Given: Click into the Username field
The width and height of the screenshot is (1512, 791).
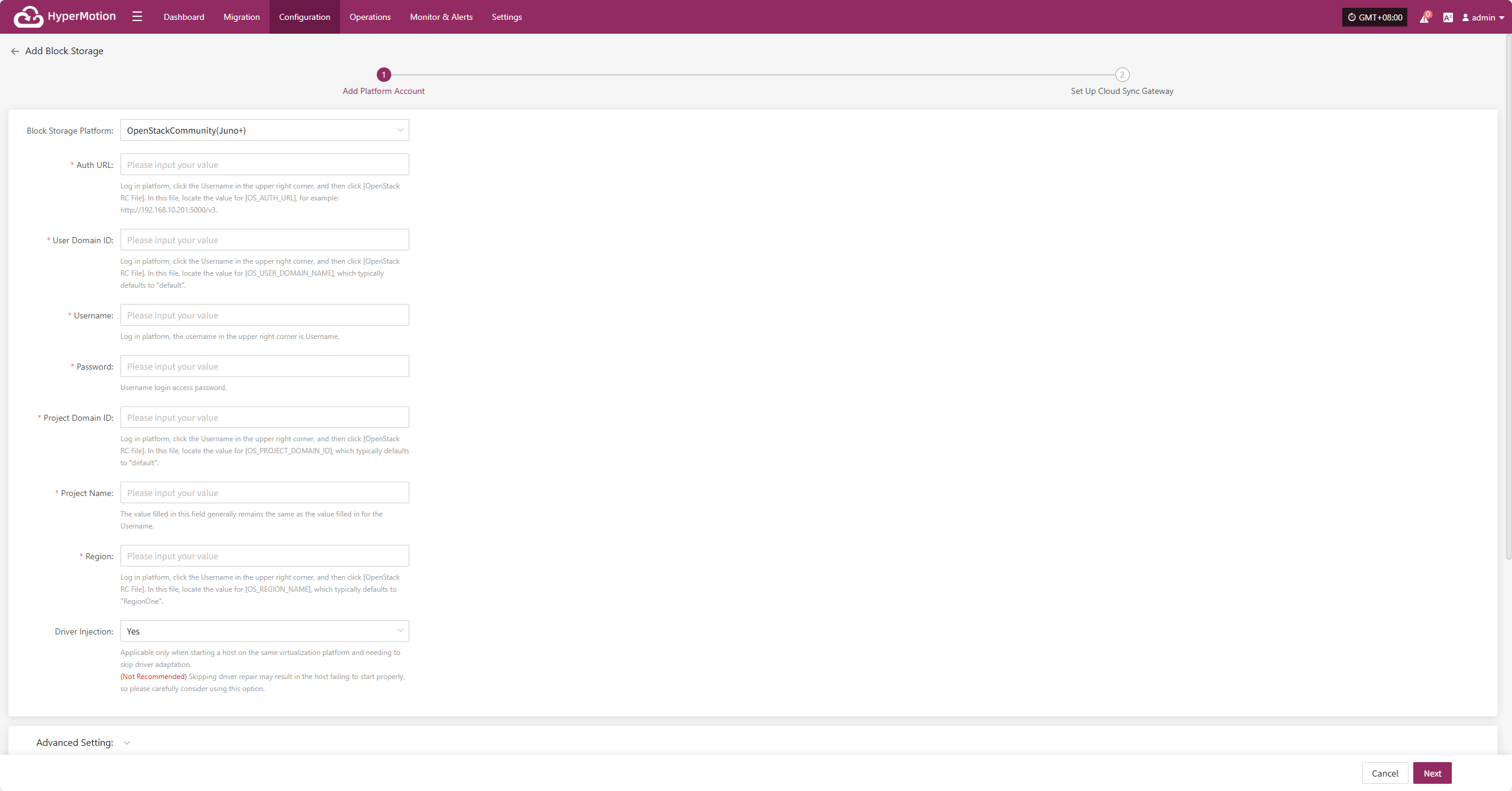Looking at the screenshot, I should pos(265,315).
